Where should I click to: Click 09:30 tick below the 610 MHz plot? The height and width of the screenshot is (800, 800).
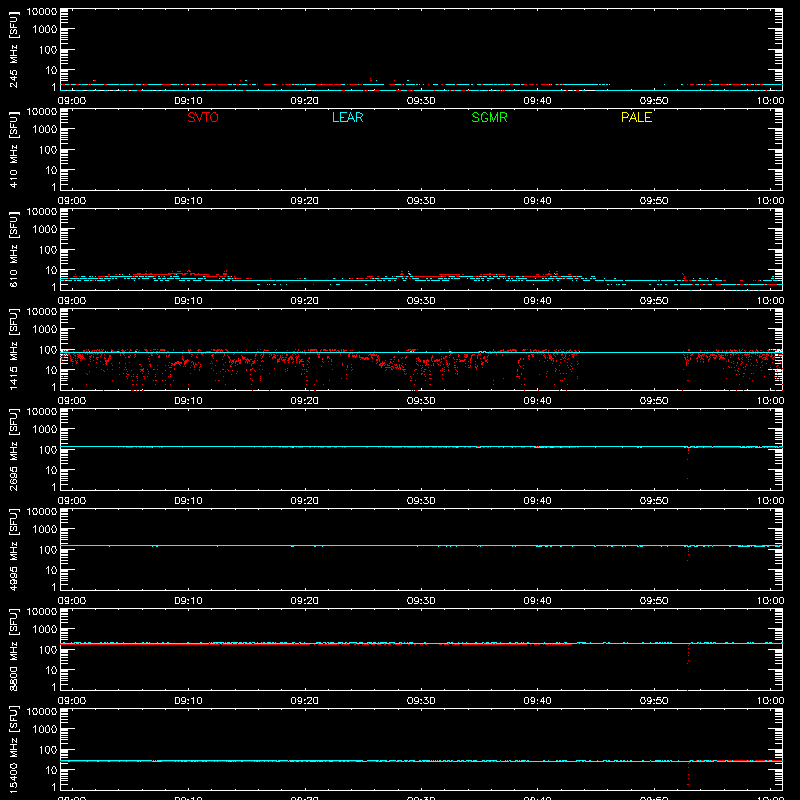click(x=421, y=301)
